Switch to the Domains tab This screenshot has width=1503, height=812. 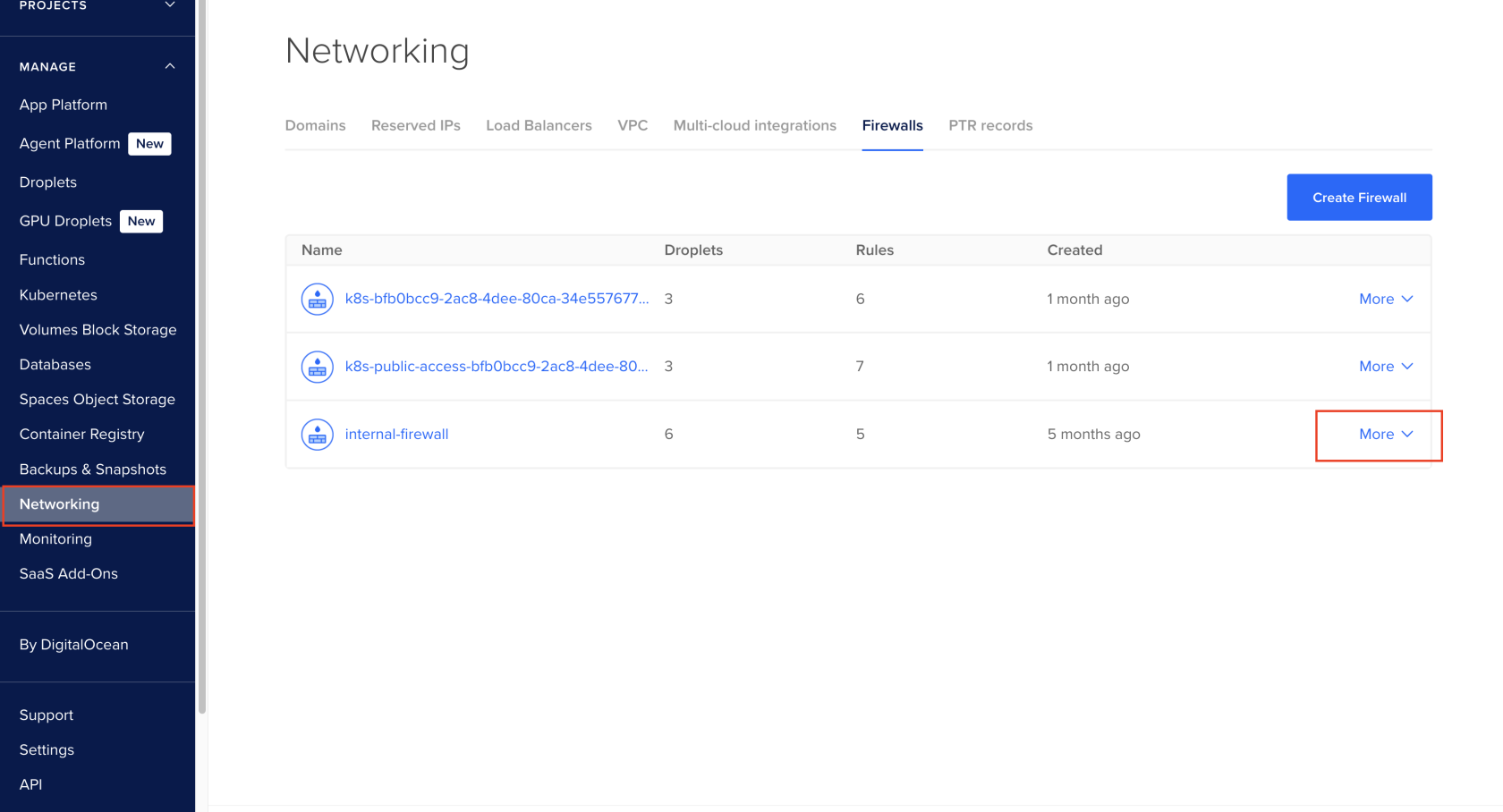315,126
